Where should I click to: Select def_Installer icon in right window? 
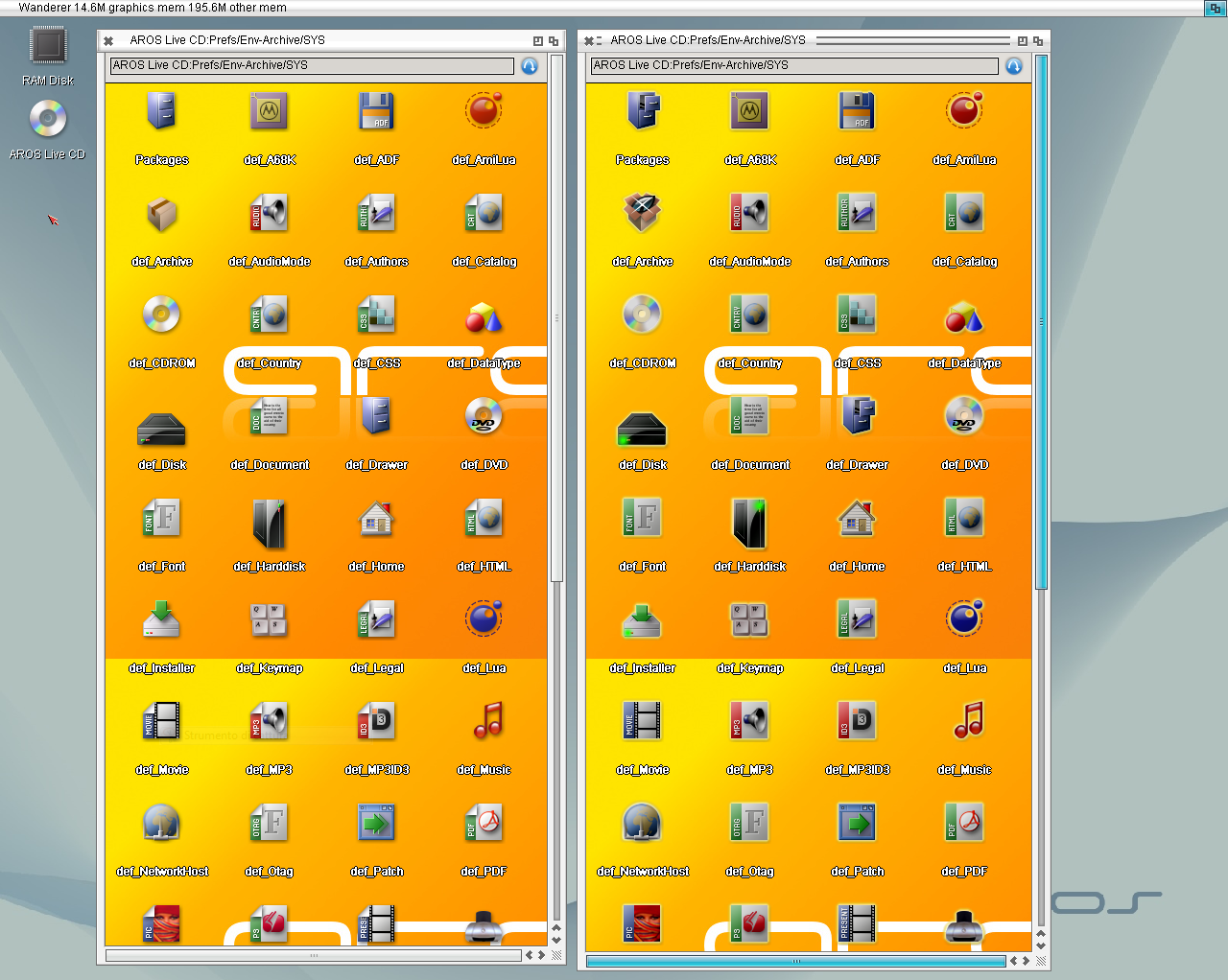click(x=642, y=619)
